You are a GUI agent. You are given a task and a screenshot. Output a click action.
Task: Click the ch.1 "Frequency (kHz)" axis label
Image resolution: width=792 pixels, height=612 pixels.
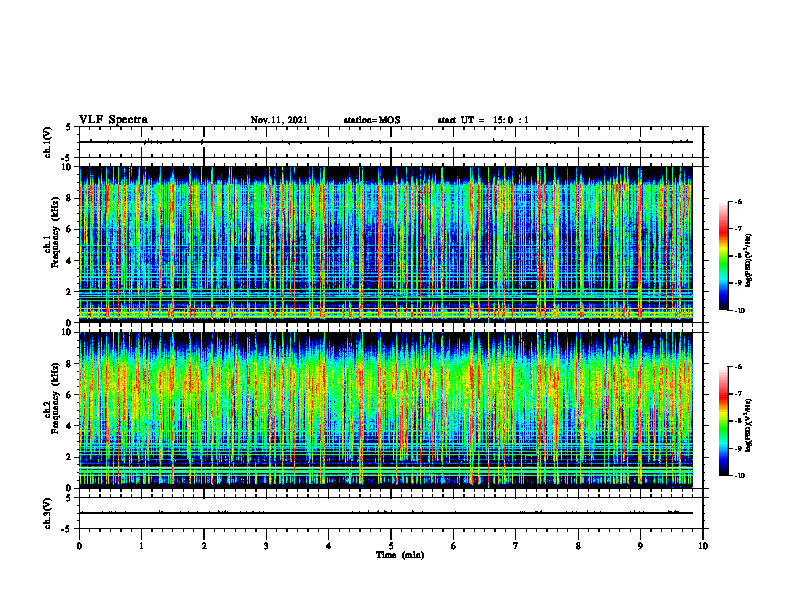tap(55, 233)
